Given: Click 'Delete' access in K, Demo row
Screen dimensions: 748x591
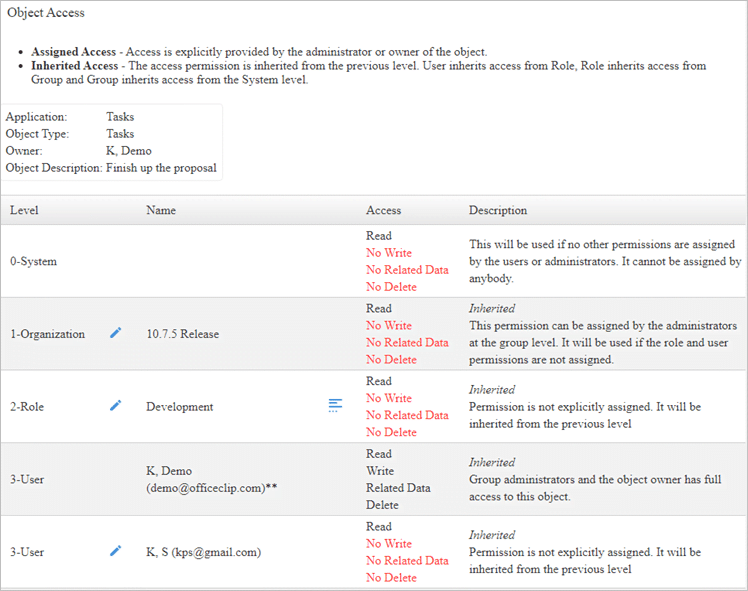Looking at the screenshot, I should coord(382,505).
